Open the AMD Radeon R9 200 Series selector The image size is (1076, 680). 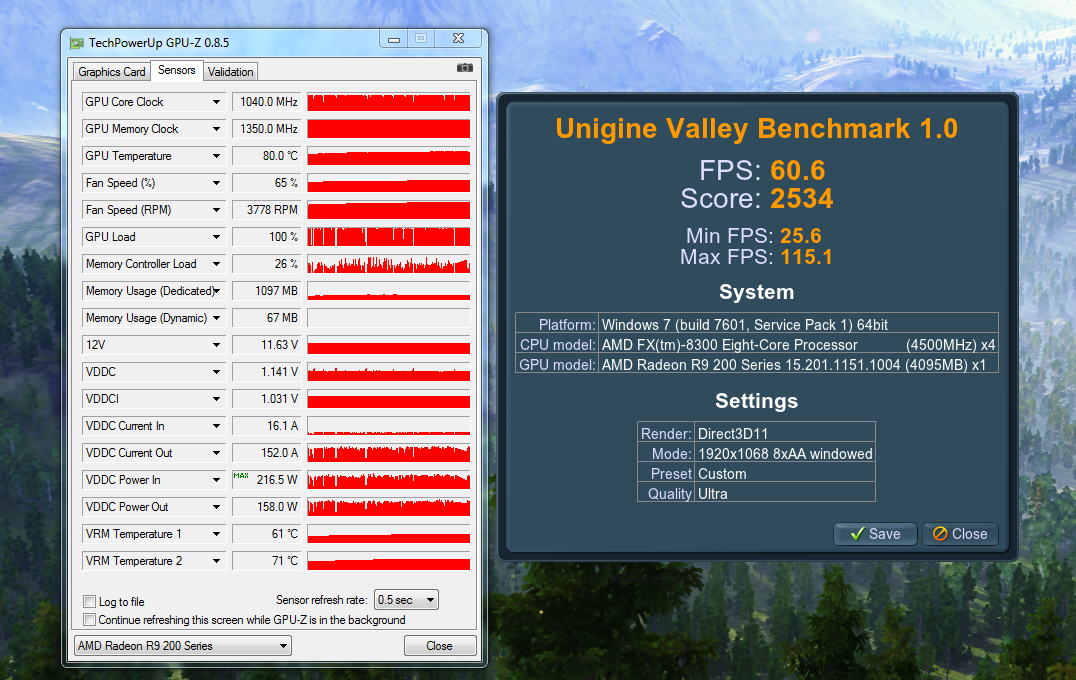pos(183,646)
